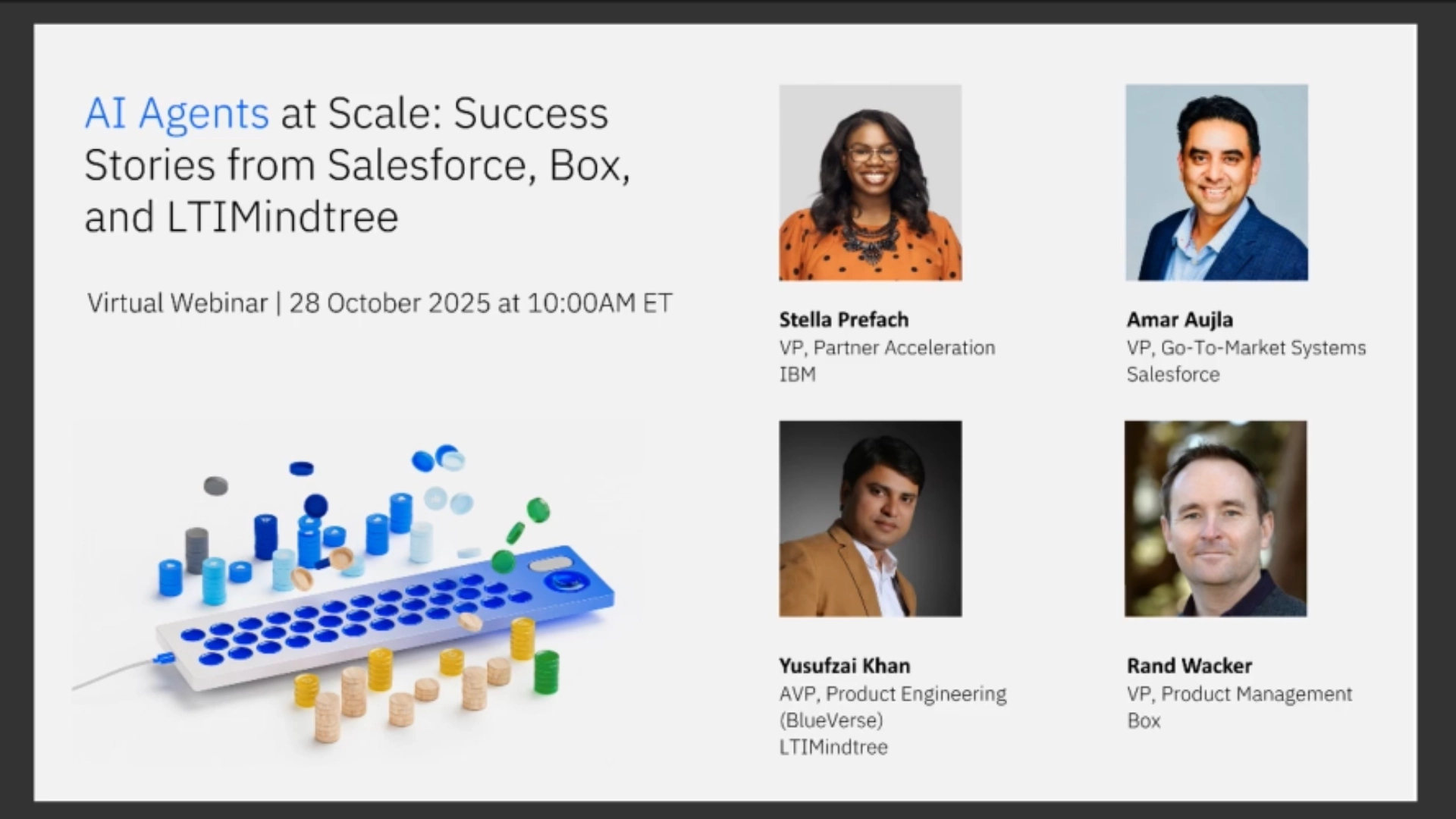Click the blue "AI Agents" title text
The width and height of the screenshot is (1456, 819).
(x=177, y=114)
